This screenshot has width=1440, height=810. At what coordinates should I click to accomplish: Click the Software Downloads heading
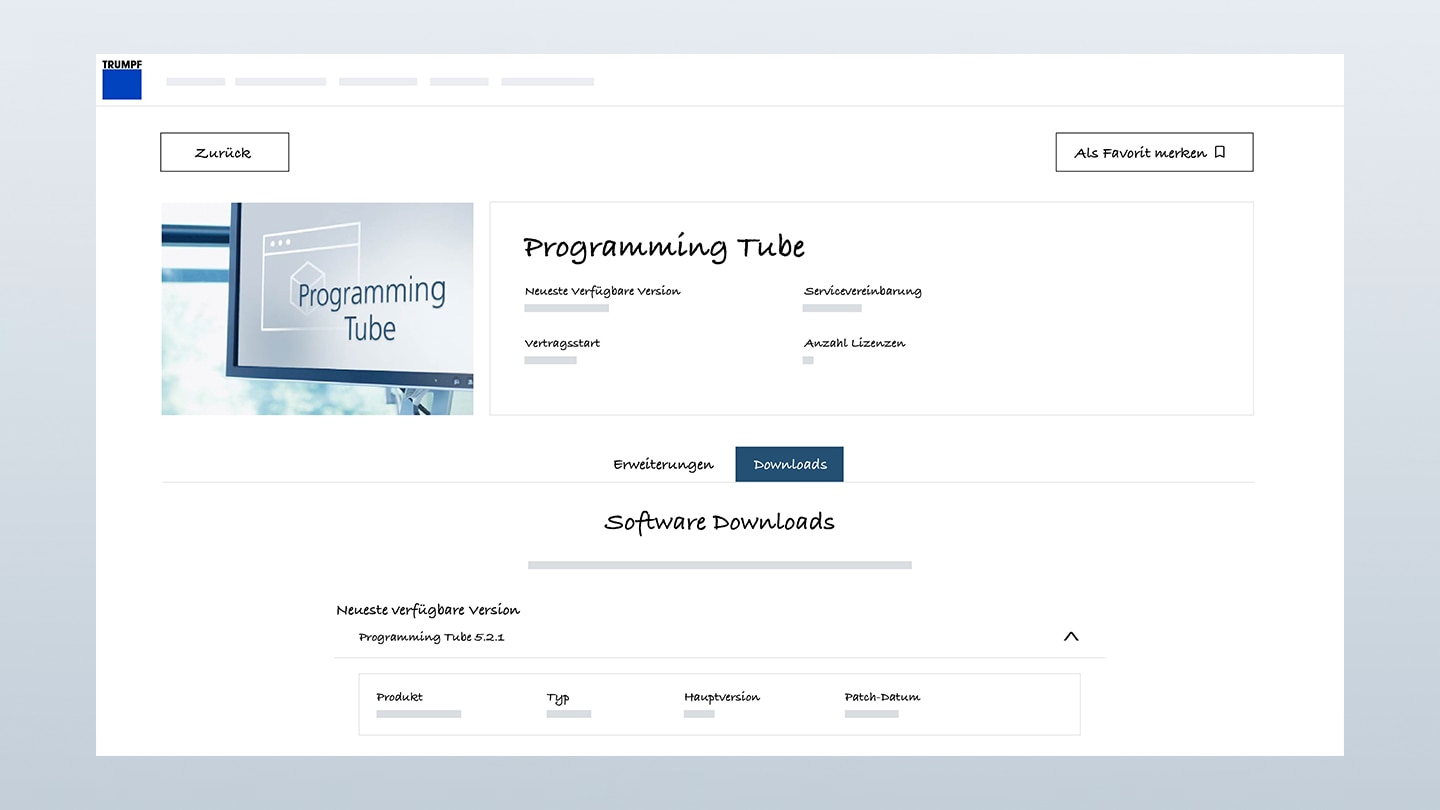pyautogui.click(x=719, y=522)
